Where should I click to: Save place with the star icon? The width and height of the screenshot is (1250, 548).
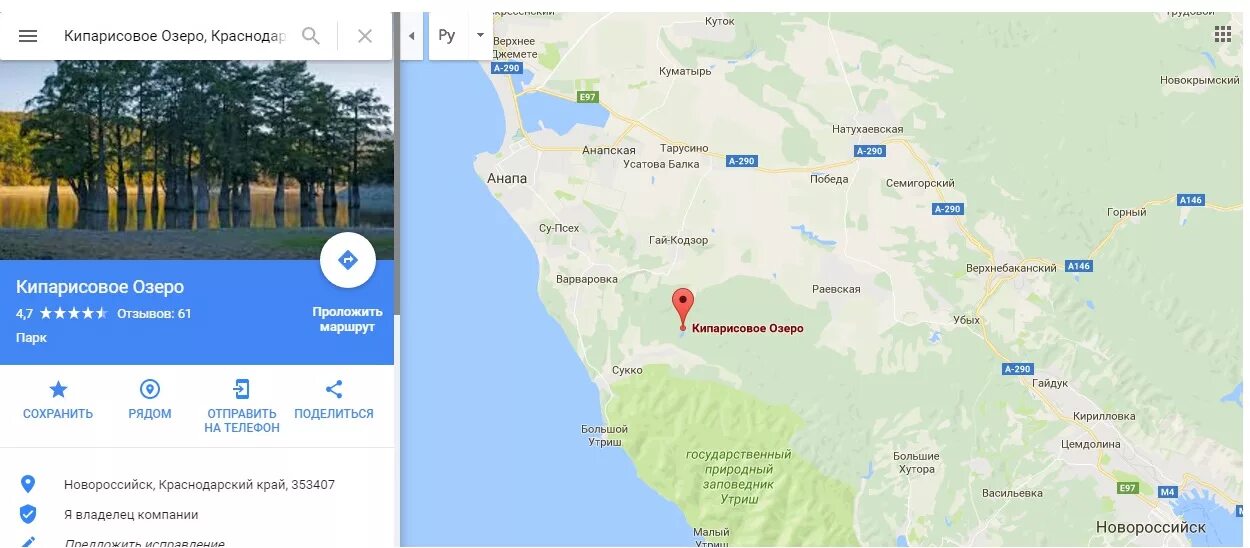58,400
